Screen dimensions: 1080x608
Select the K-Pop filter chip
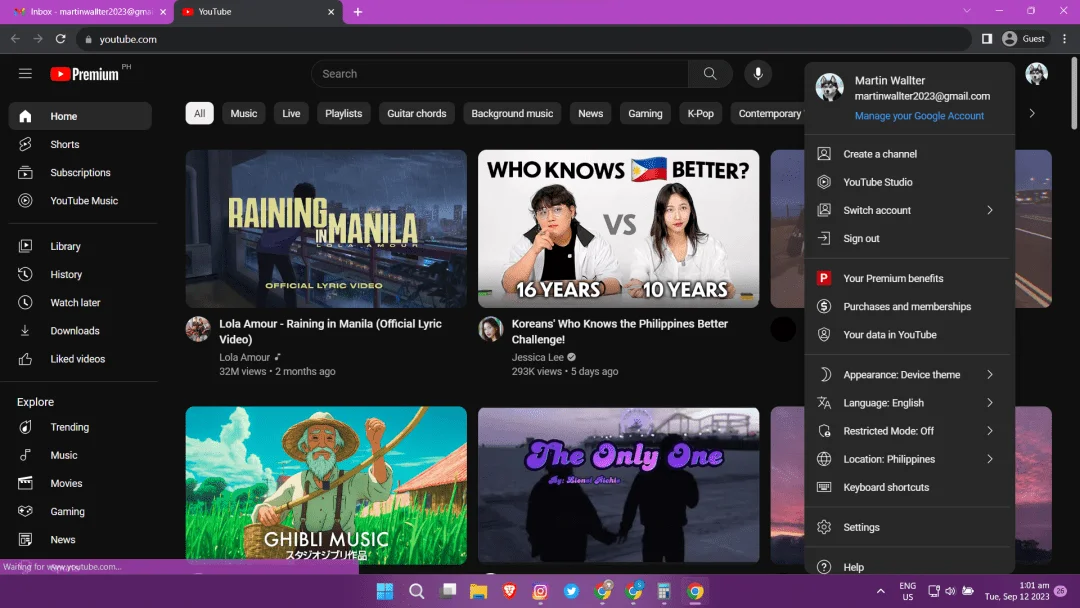[700, 114]
